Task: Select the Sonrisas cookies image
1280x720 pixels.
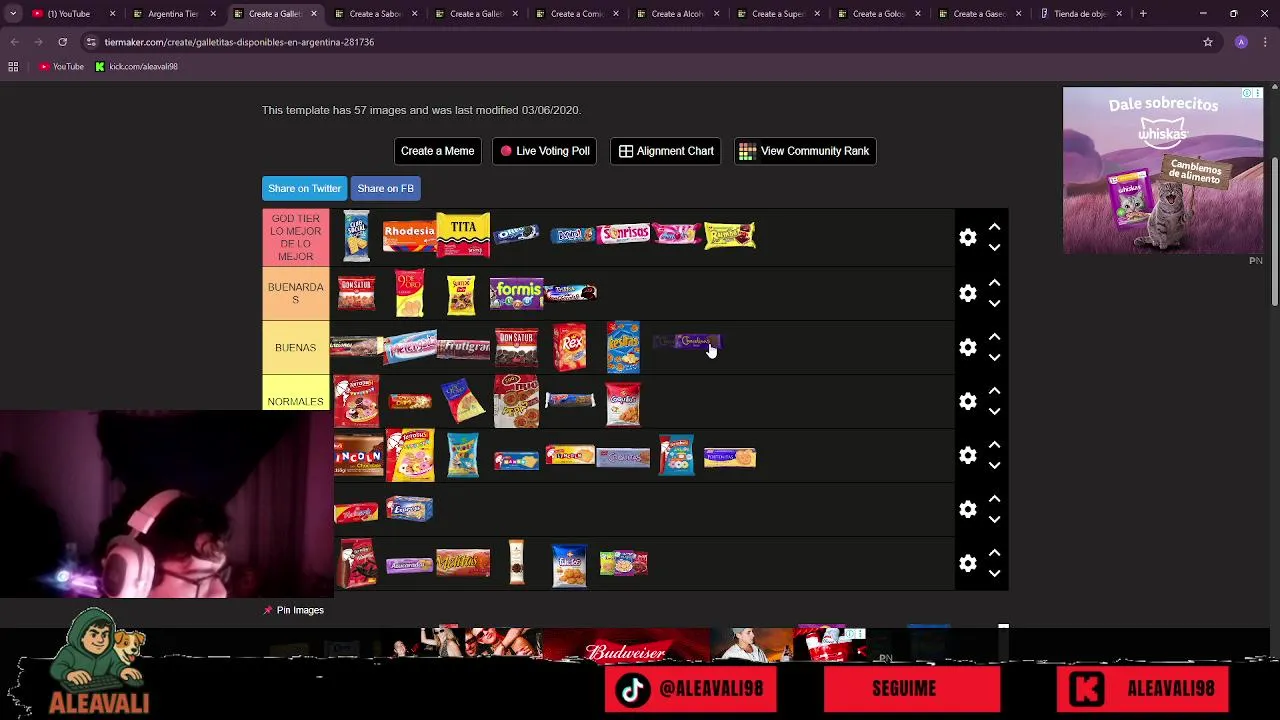Action: coord(623,234)
